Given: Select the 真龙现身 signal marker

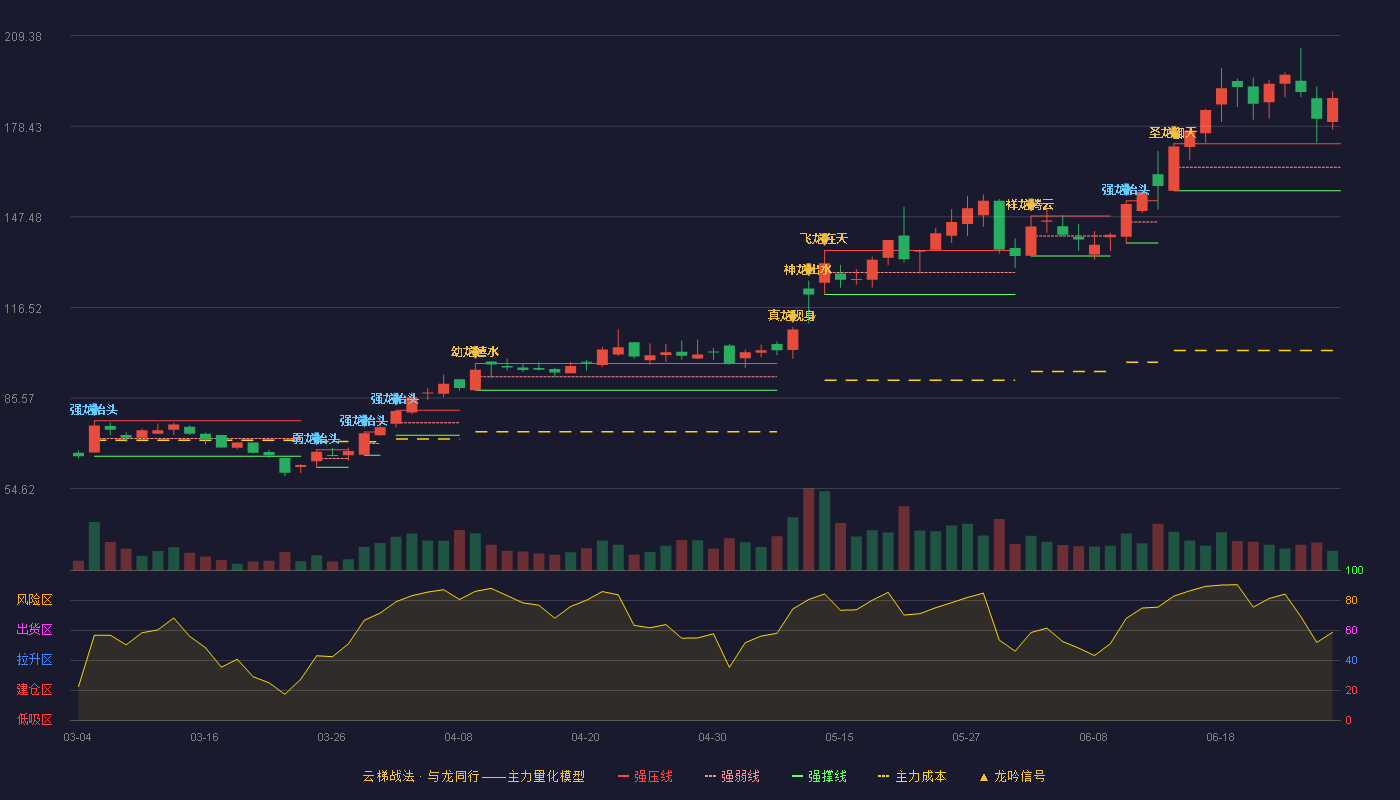Looking at the screenshot, I should 792,315.
